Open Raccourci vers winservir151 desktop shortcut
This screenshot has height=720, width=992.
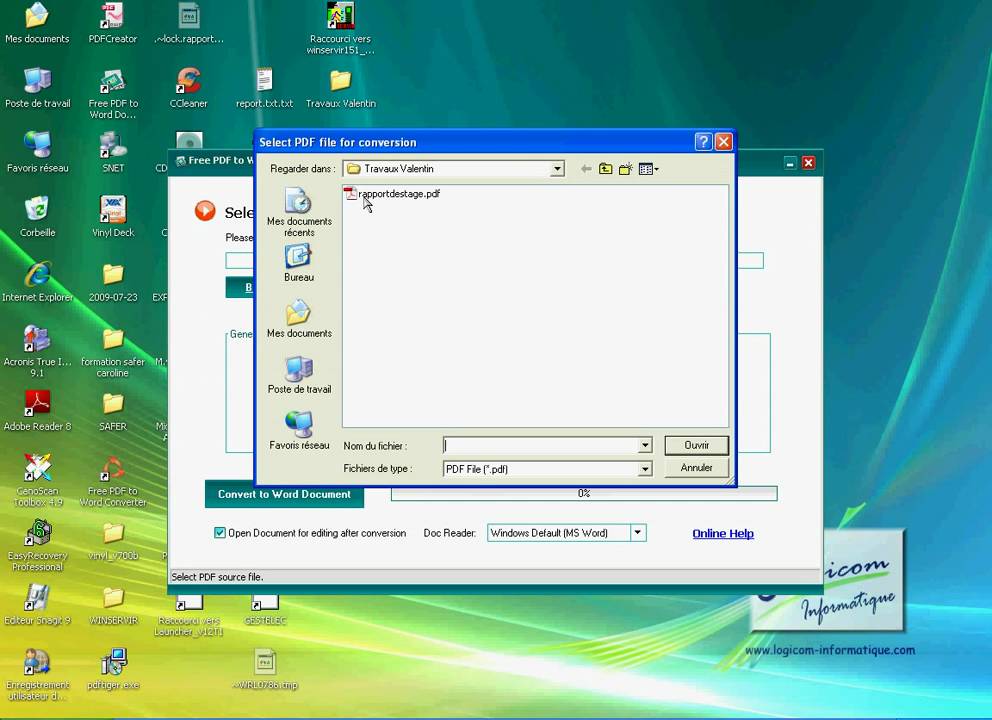[340, 28]
